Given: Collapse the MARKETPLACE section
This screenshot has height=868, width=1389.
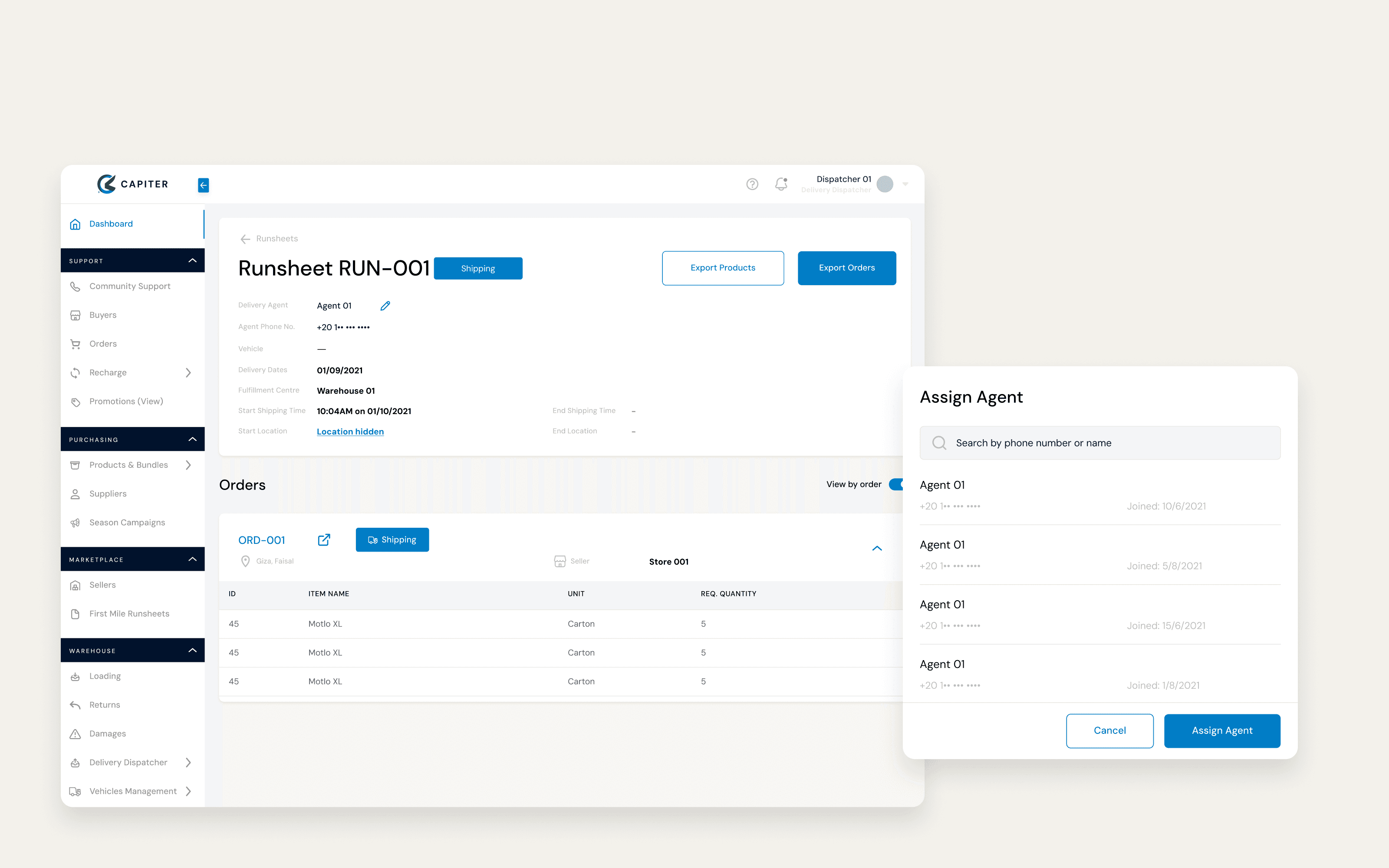Looking at the screenshot, I should click(x=192, y=559).
